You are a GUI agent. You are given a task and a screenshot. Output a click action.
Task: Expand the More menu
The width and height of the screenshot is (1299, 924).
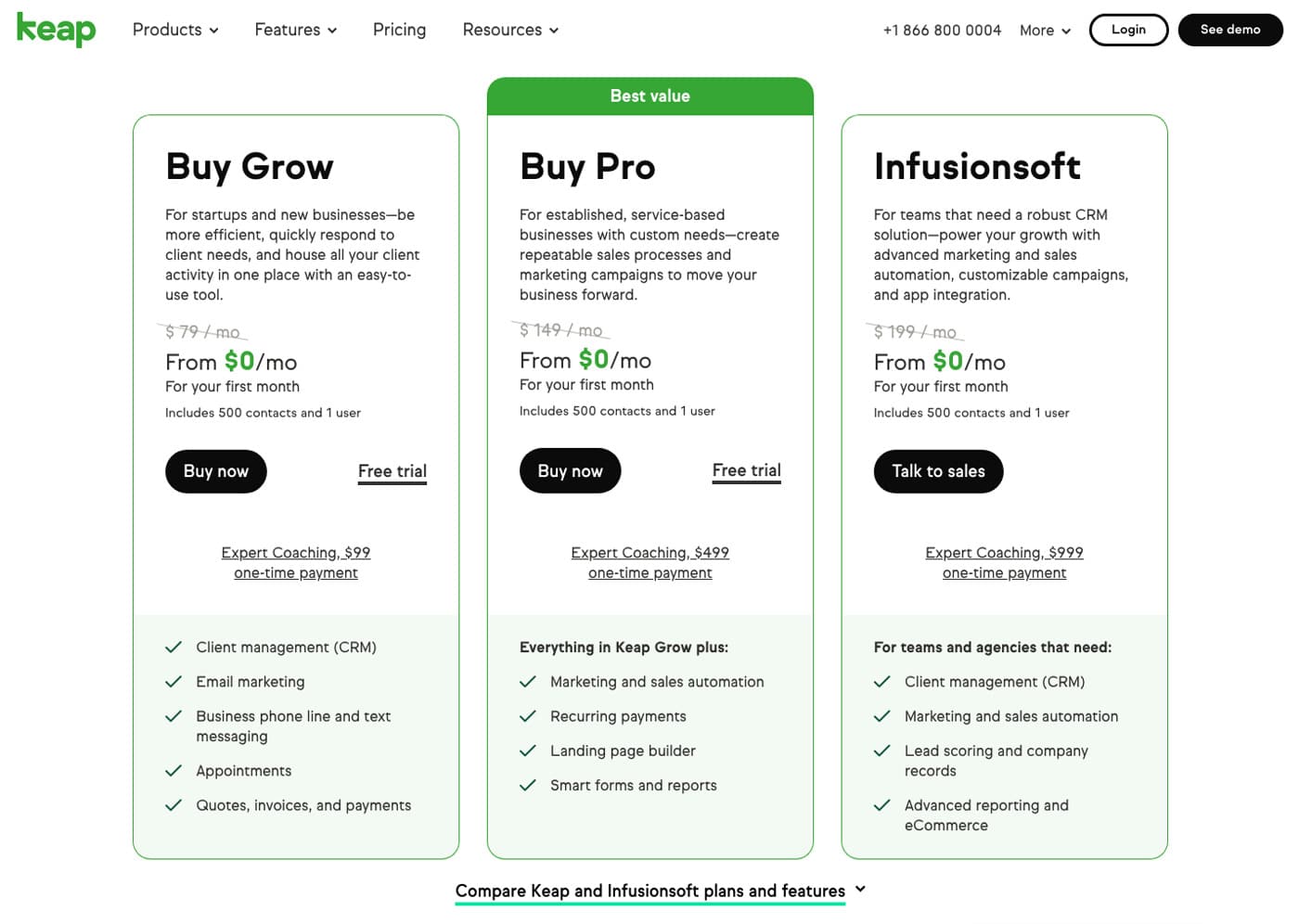tap(1045, 31)
